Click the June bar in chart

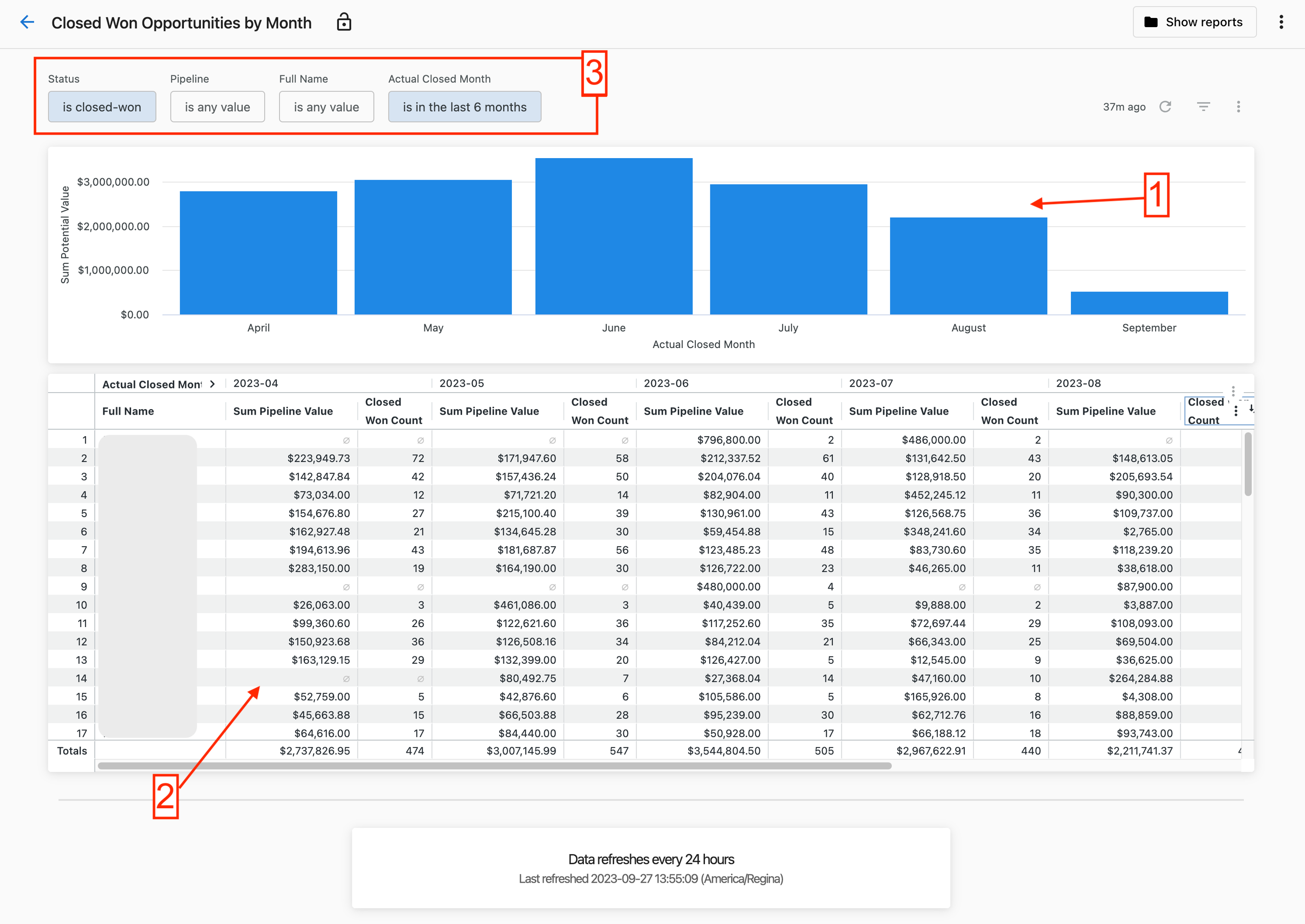point(613,236)
